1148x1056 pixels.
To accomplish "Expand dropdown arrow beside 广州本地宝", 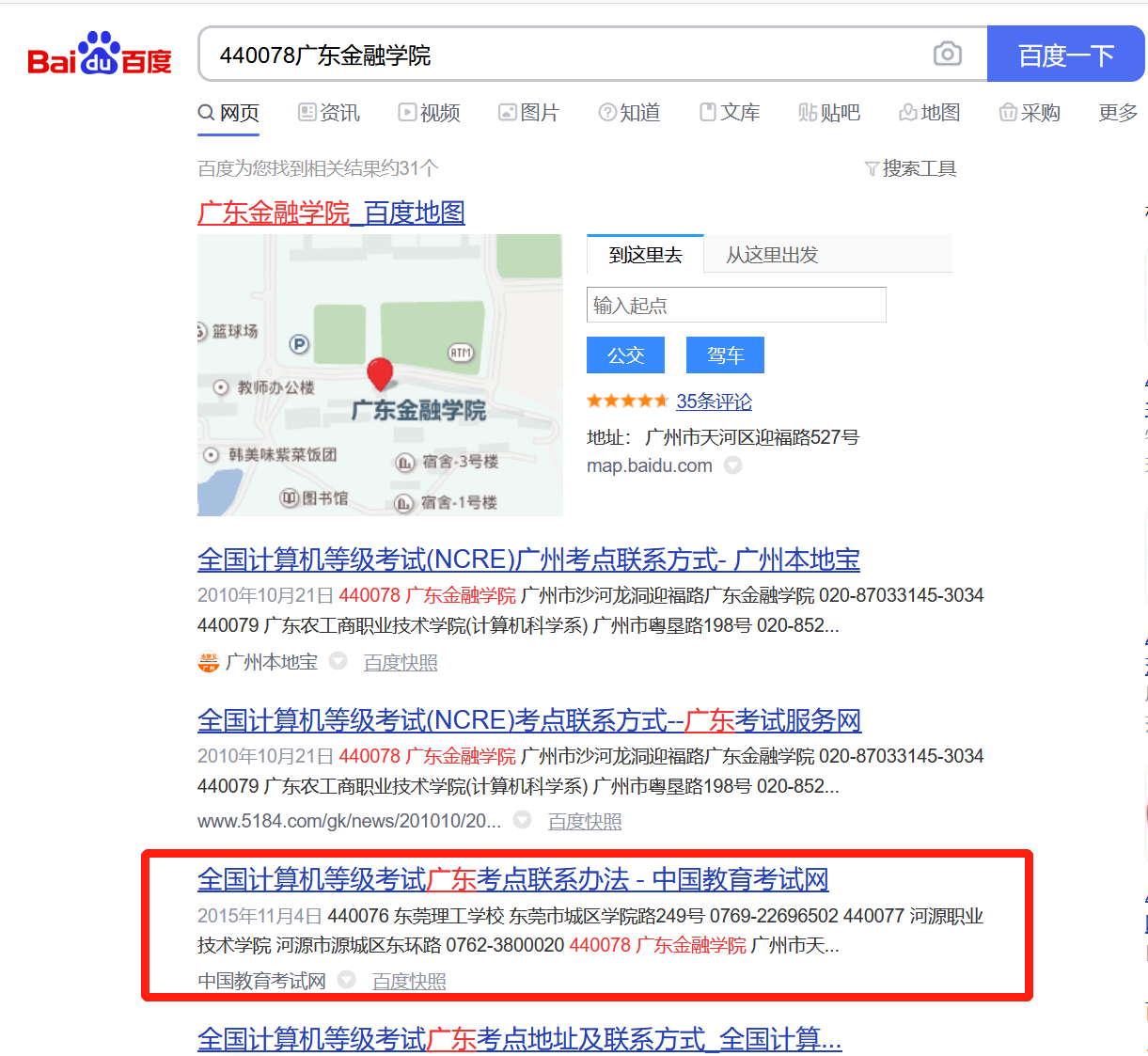I will 338,661.
